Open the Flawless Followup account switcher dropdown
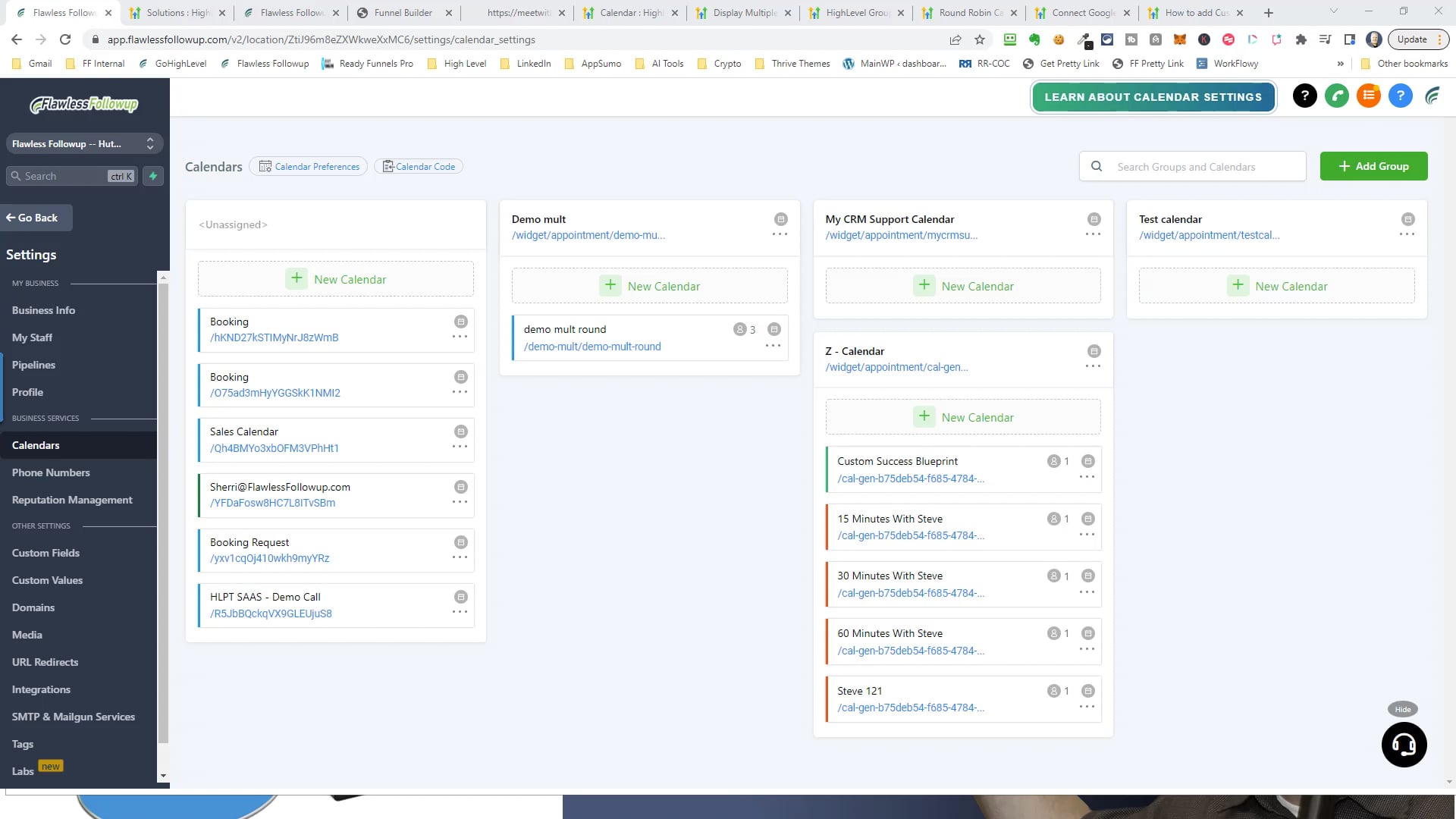The height and width of the screenshot is (819, 1456). pyautogui.click(x=84, y=143)
